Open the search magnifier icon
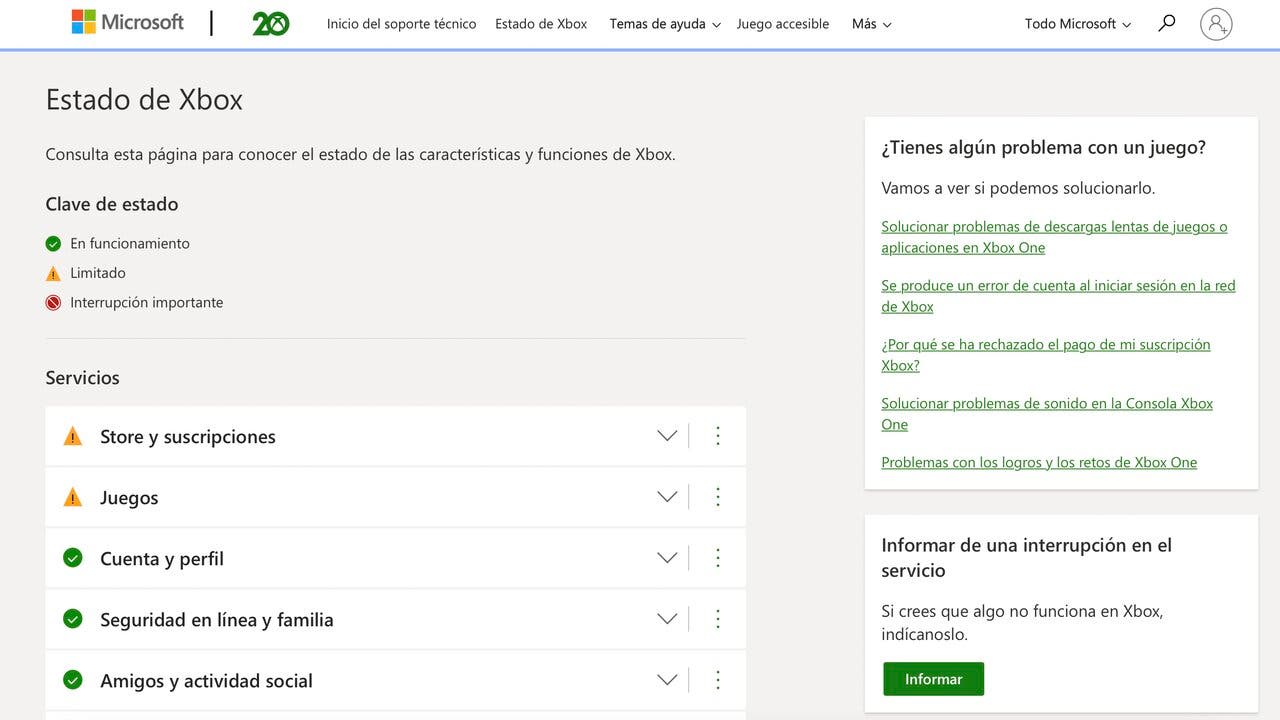 [x=1166, y=23]
